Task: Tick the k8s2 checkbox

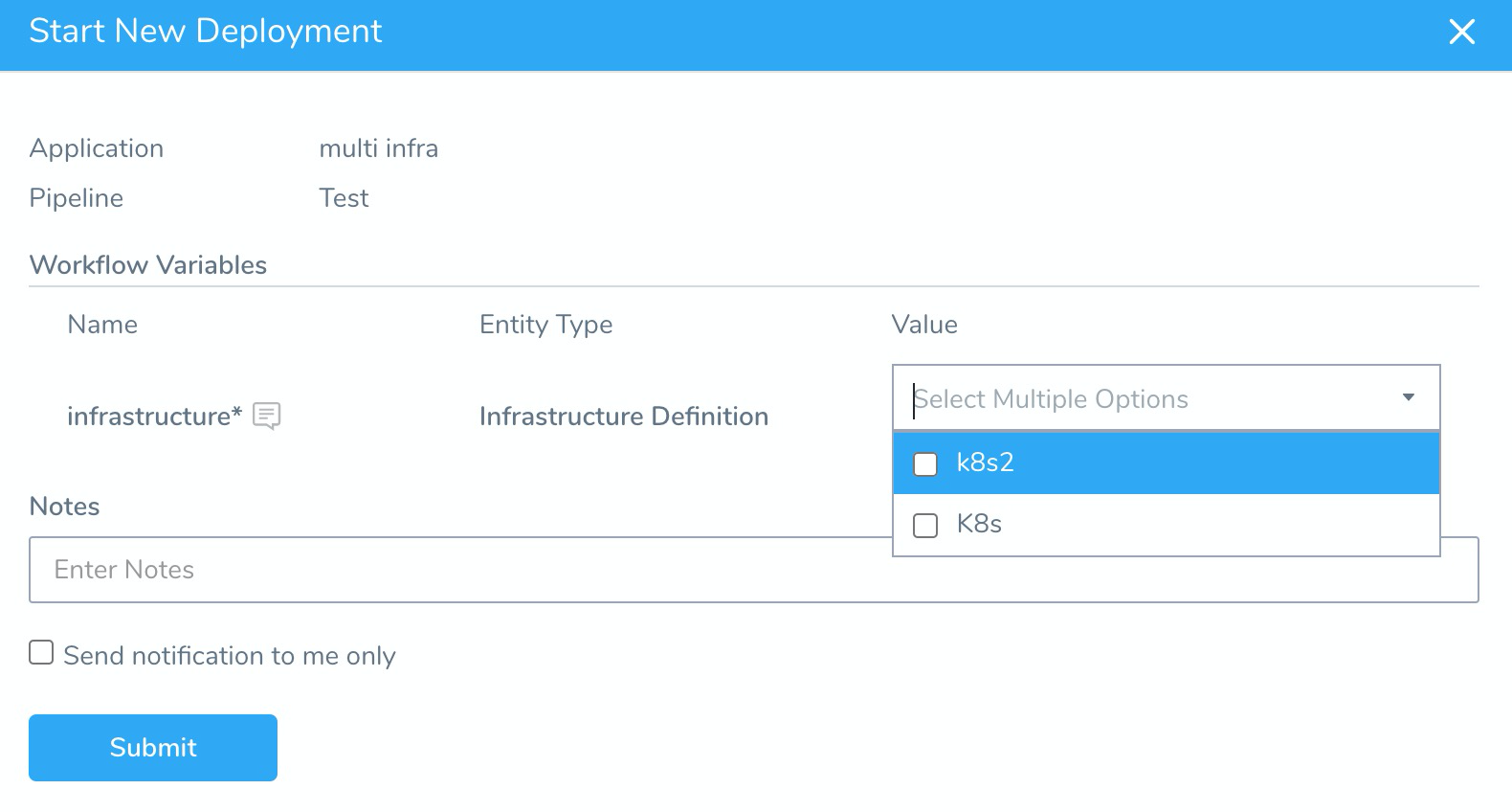Action: coord(925,464)
